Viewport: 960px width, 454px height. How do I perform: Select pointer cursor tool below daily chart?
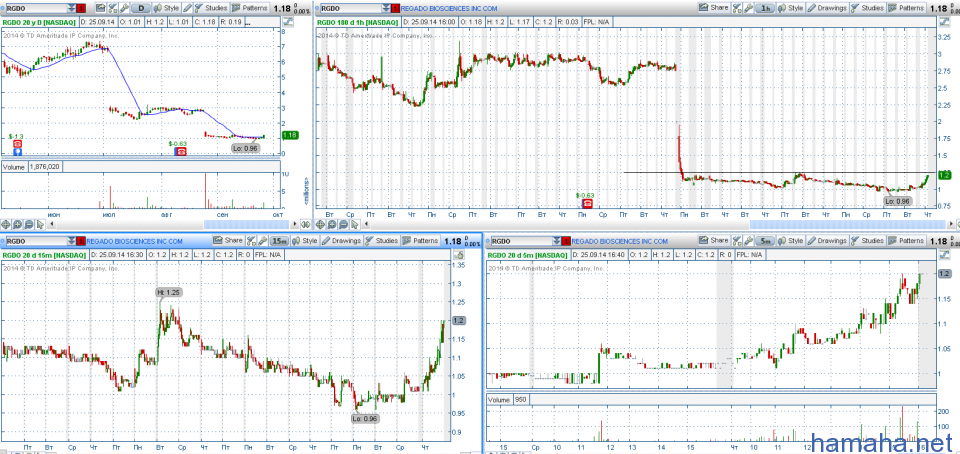(40, 225)
